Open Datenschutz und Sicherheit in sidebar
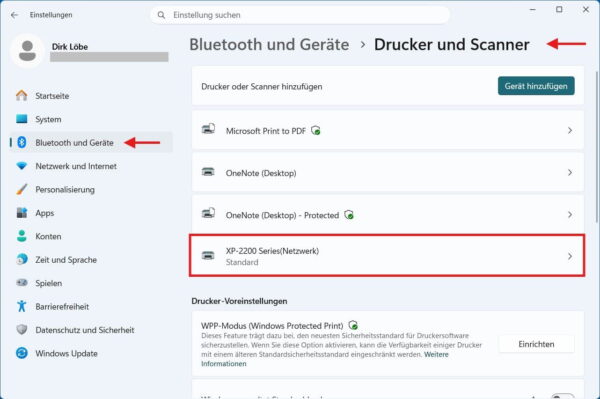The image size is (600, 399). click(x=91, y=330)
